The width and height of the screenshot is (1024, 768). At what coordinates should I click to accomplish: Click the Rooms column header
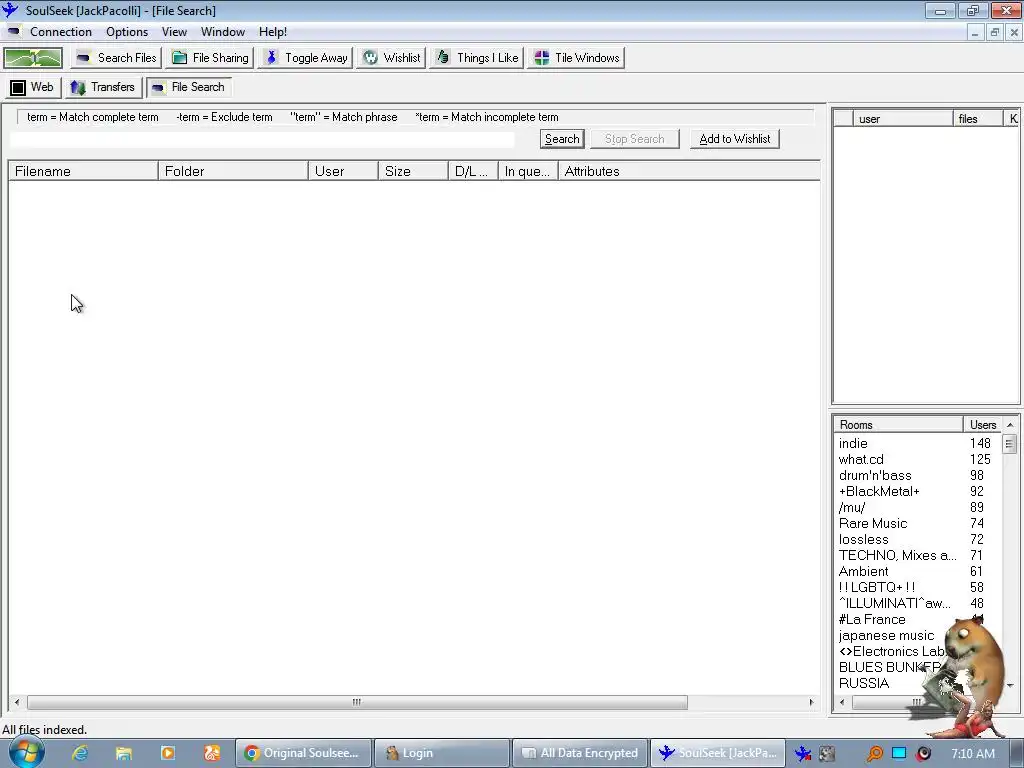(x=898, y=424)
